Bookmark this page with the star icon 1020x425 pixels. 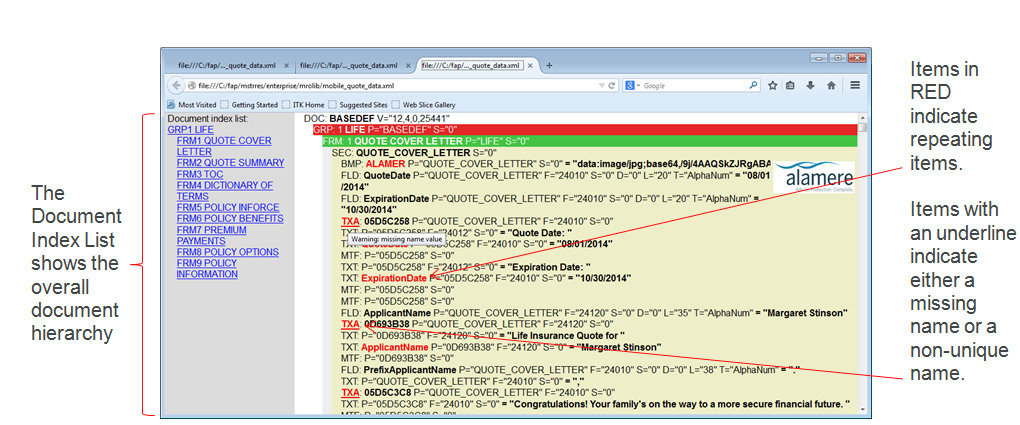pos(772,85)
